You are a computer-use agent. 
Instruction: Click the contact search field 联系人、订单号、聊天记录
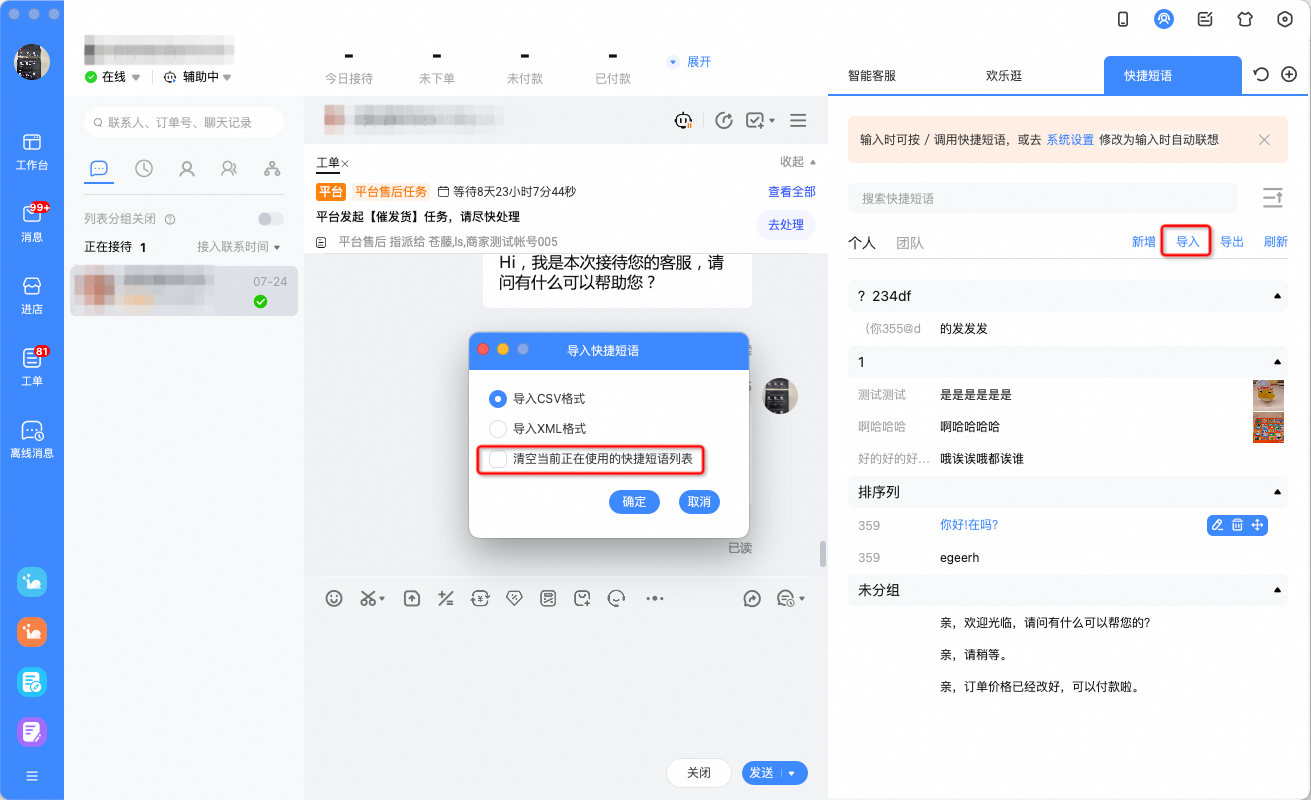184,122
